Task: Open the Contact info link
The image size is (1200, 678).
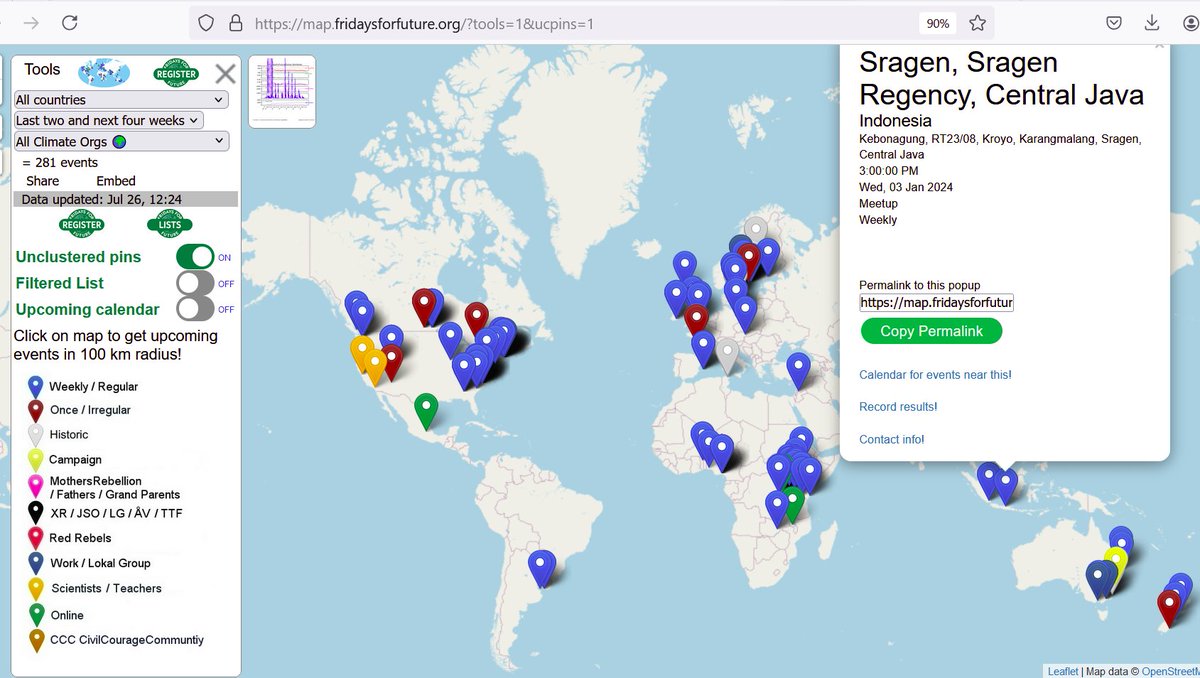Action: (891, 440)
